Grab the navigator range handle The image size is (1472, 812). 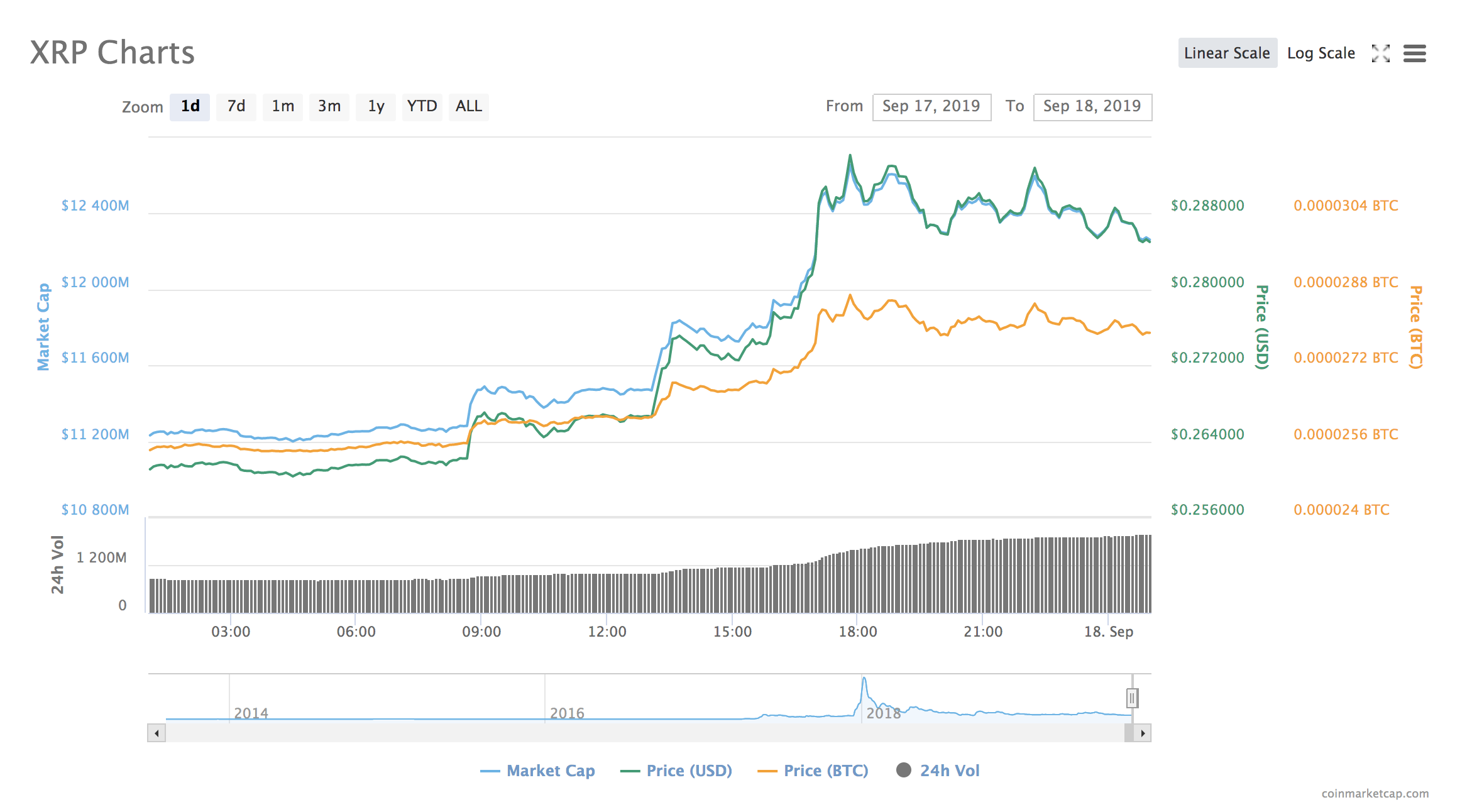point(1132,698)
